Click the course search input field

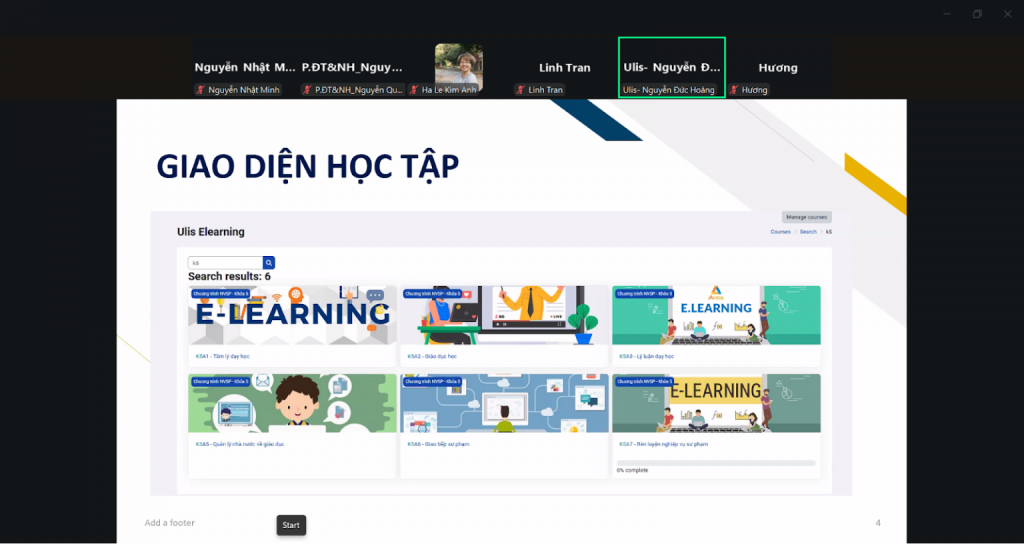226,263
